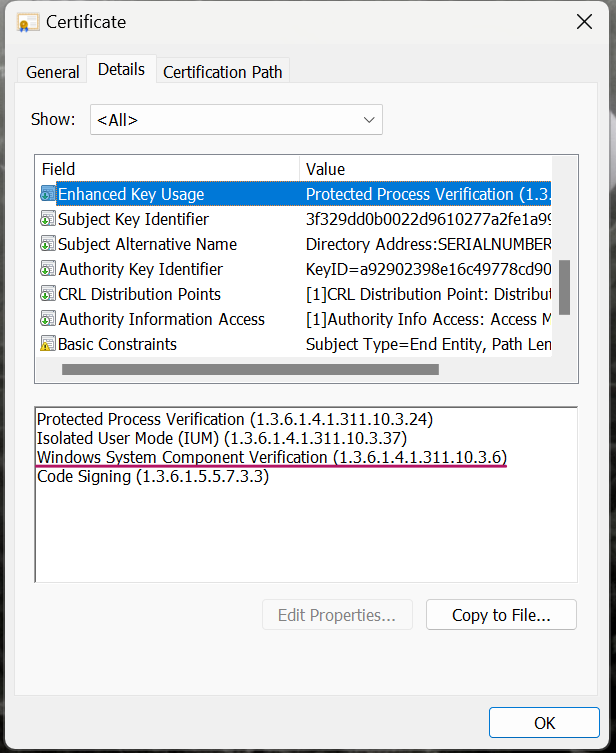
Task: Click the Show: label
Action: tap(53, 119)
